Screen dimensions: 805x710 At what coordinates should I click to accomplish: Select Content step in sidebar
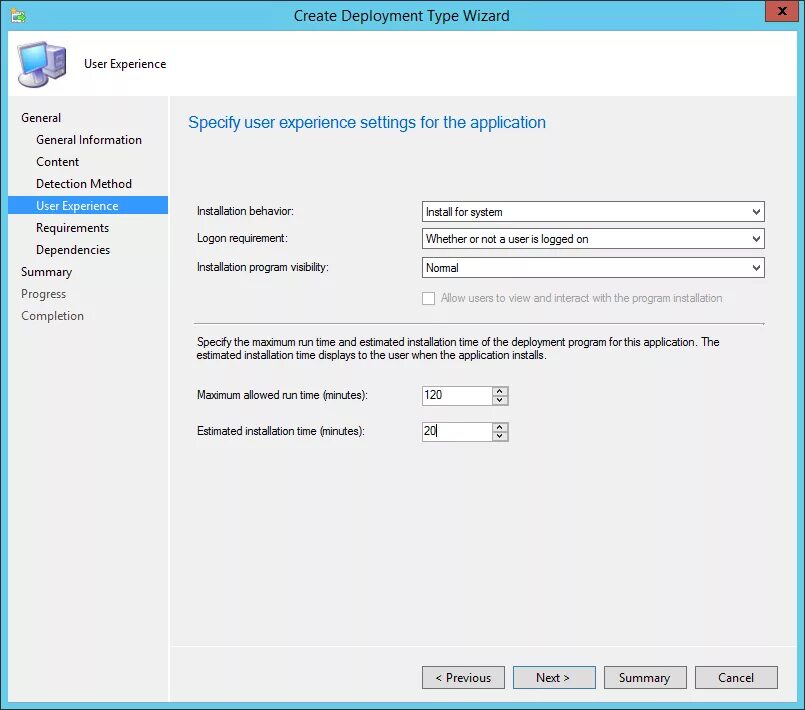click(x=58, y=162)
